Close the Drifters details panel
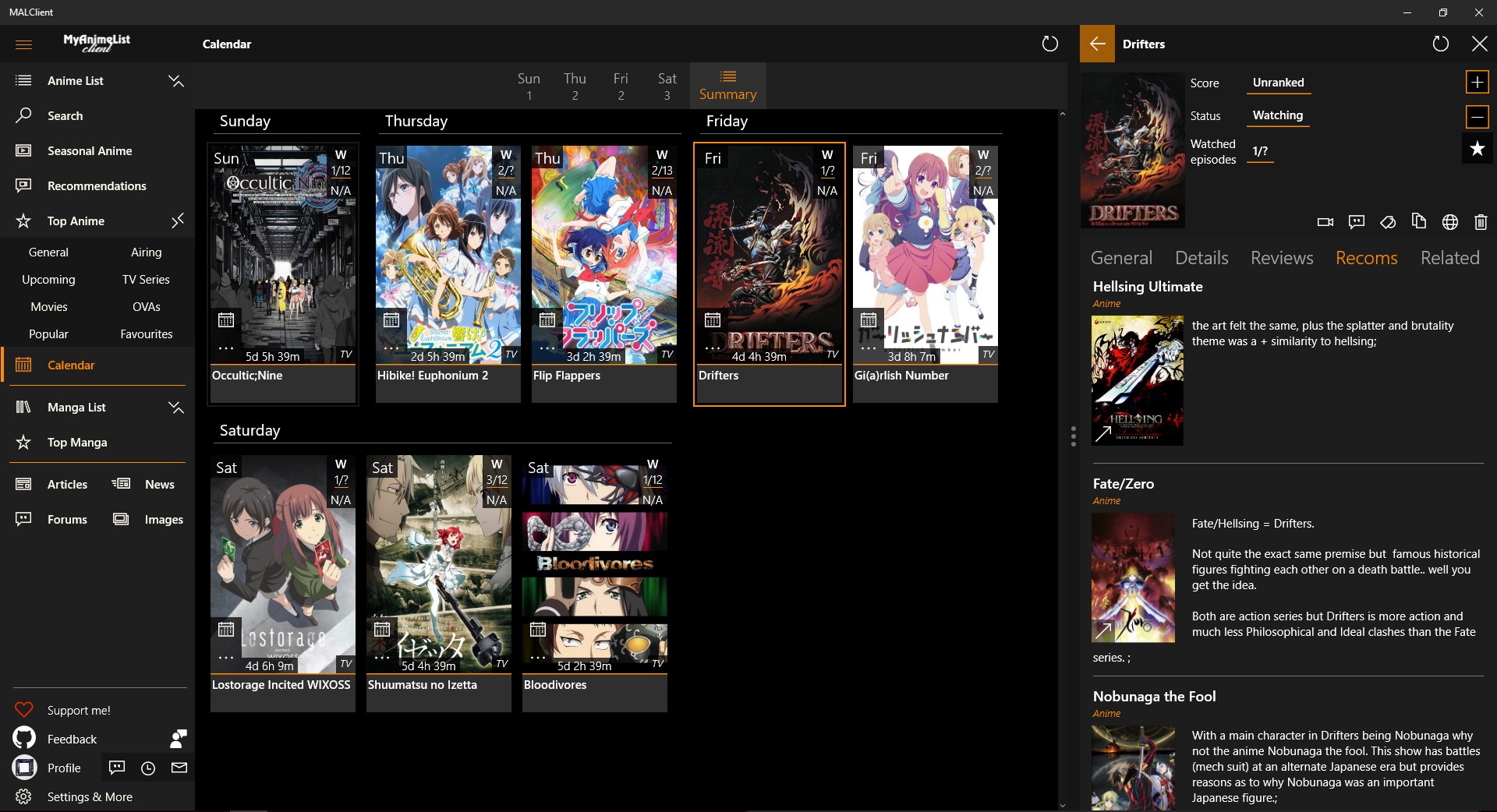The image size is (1497, 812). (x=1479, y=44)
